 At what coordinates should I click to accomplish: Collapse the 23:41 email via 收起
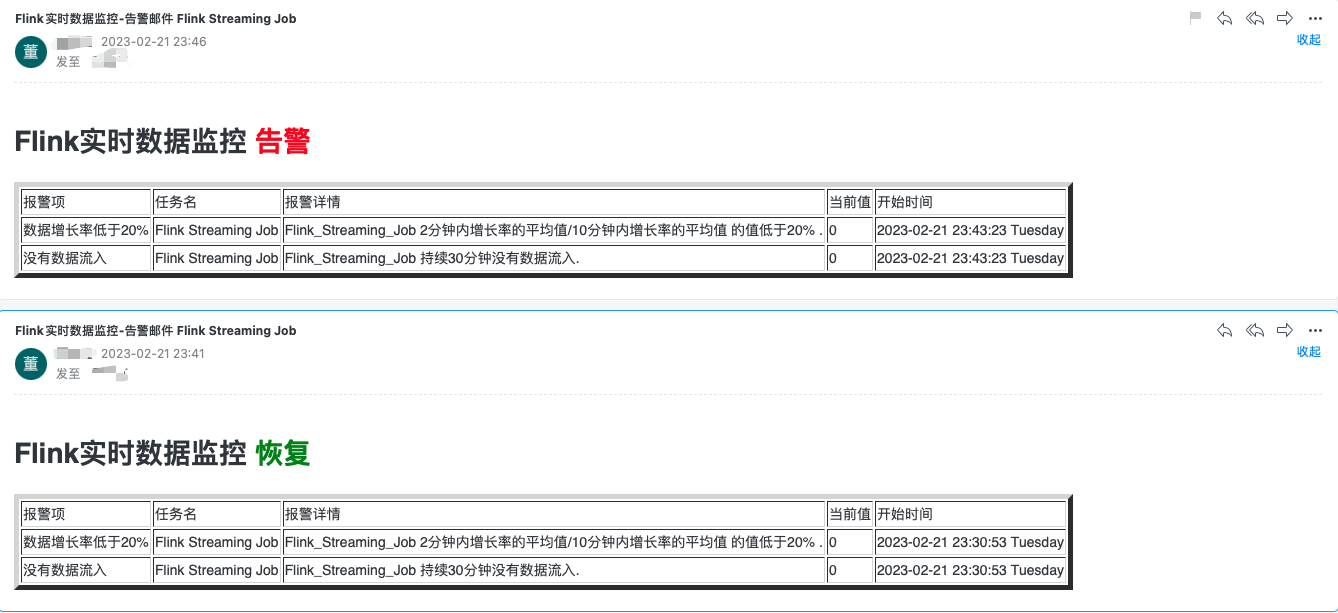point(1309,352)
